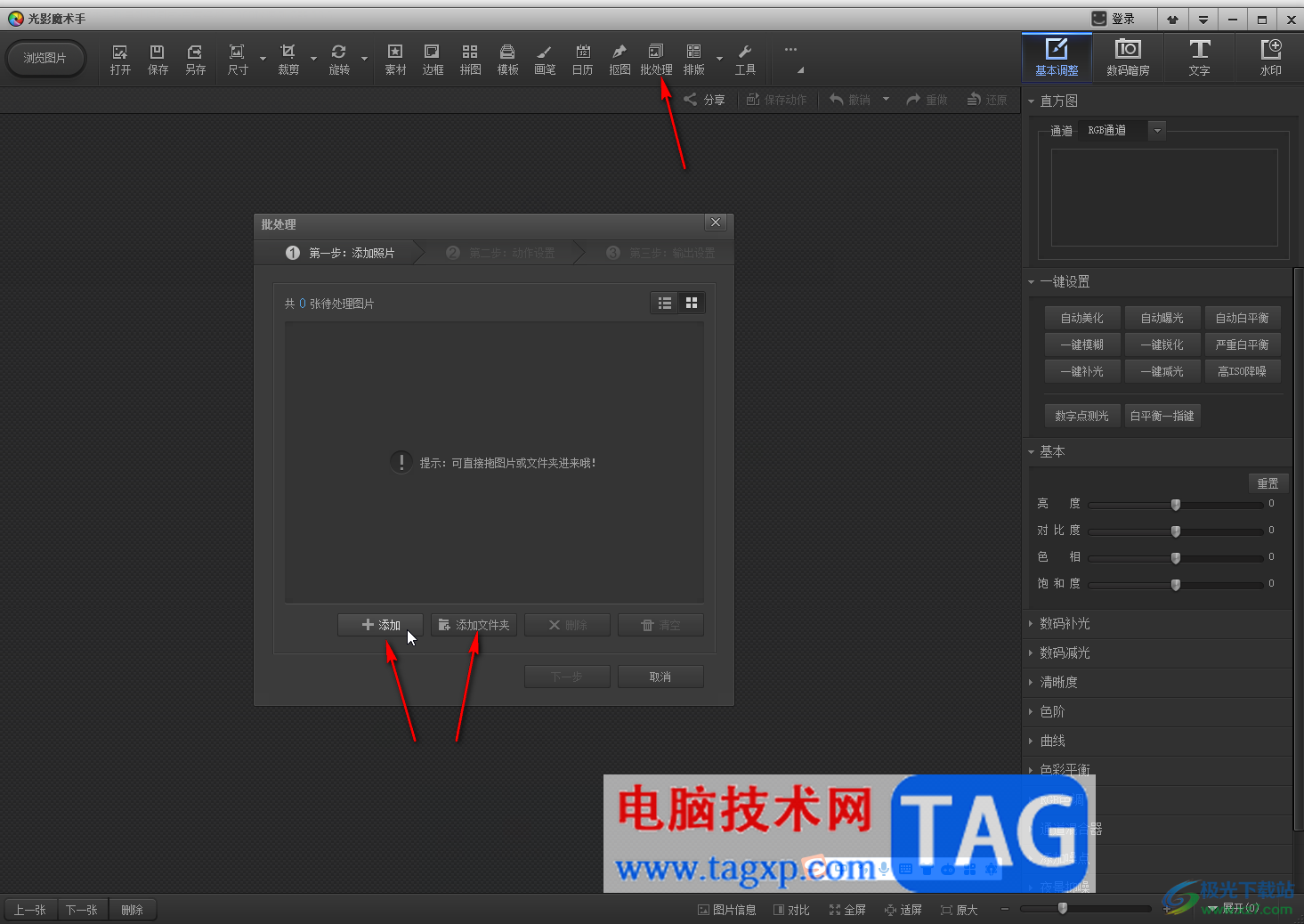This screenshot has height=924, width=1304.
Task: Click the three-dot more tools icon
Action: pos(790,50)
